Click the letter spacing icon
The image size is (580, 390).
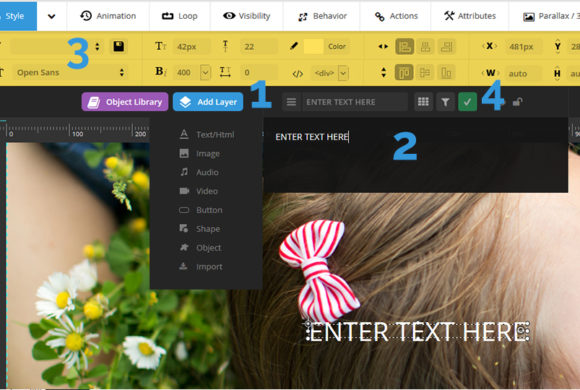(x=225, y=72)
